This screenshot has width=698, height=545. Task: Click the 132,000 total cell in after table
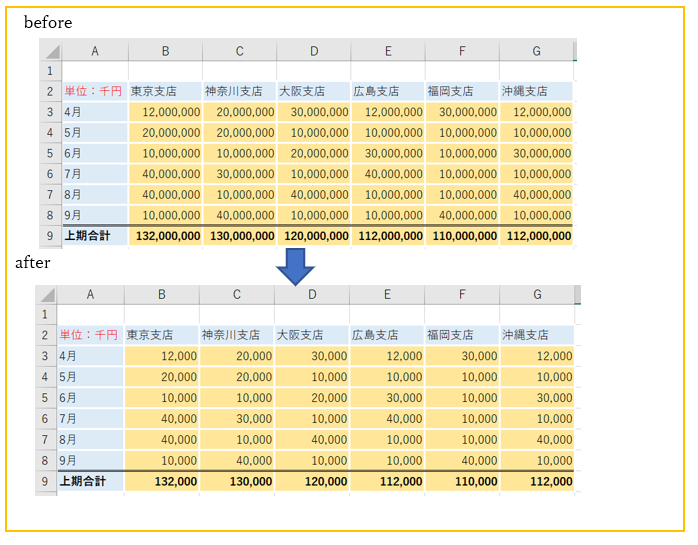pyautogui.click(x=161, y=481)
